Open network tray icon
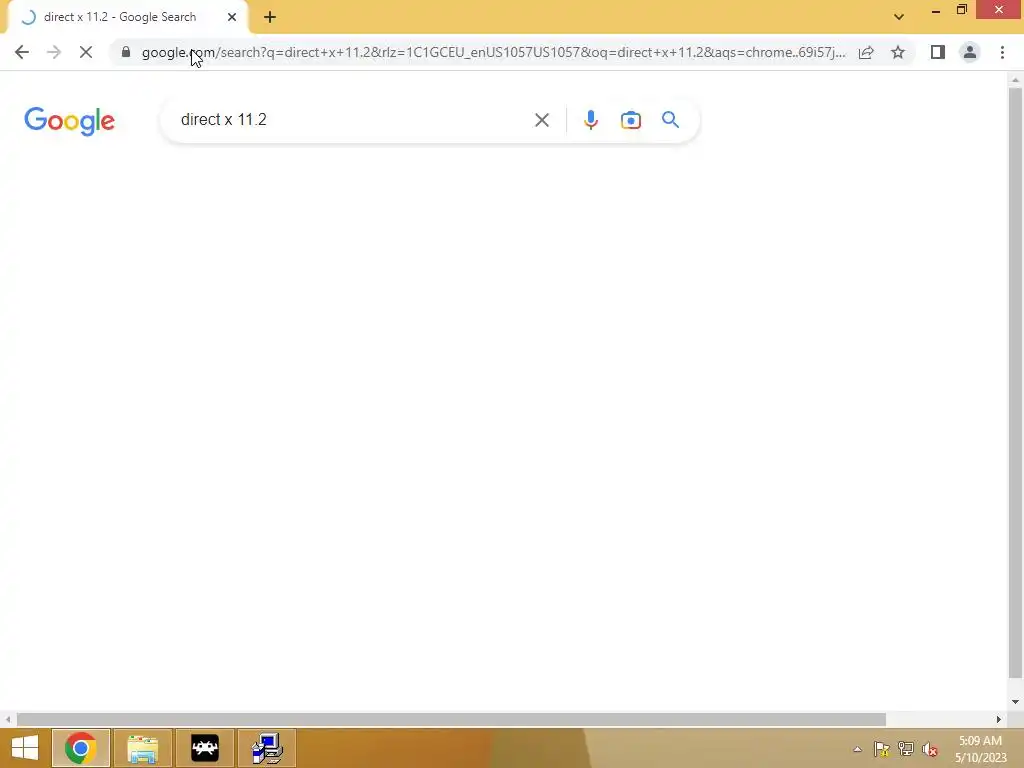 click(906, 749)
